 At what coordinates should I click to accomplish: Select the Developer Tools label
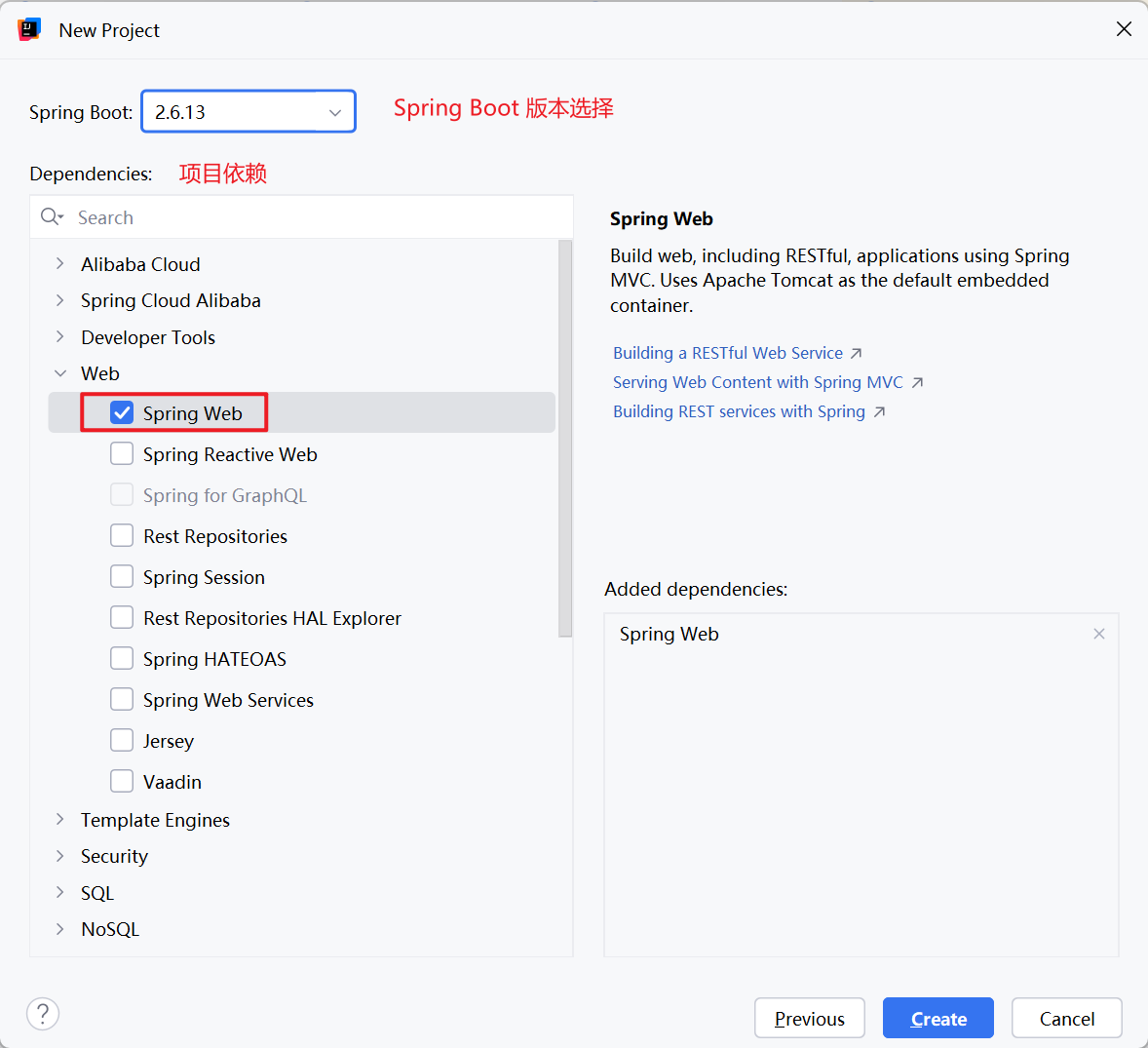[148, 337]
